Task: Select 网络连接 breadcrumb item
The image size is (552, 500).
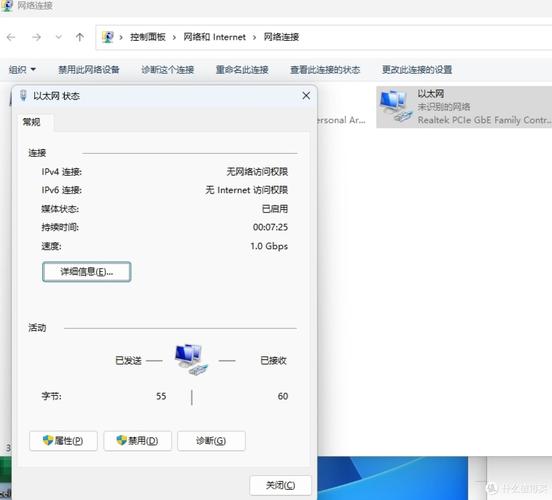Action: pyautogui.click(x=281, y=37)
